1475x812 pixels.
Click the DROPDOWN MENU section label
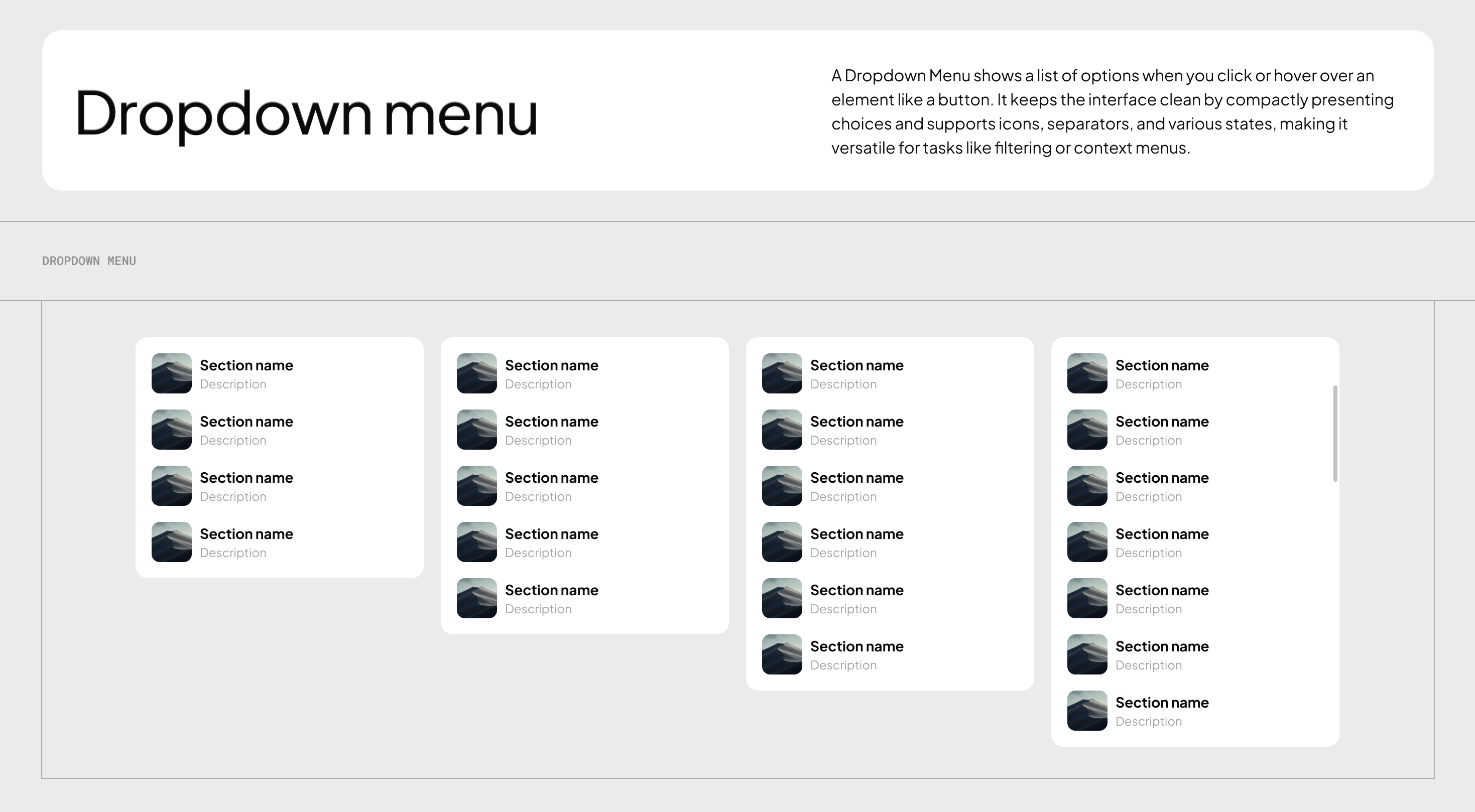[89, 261]
